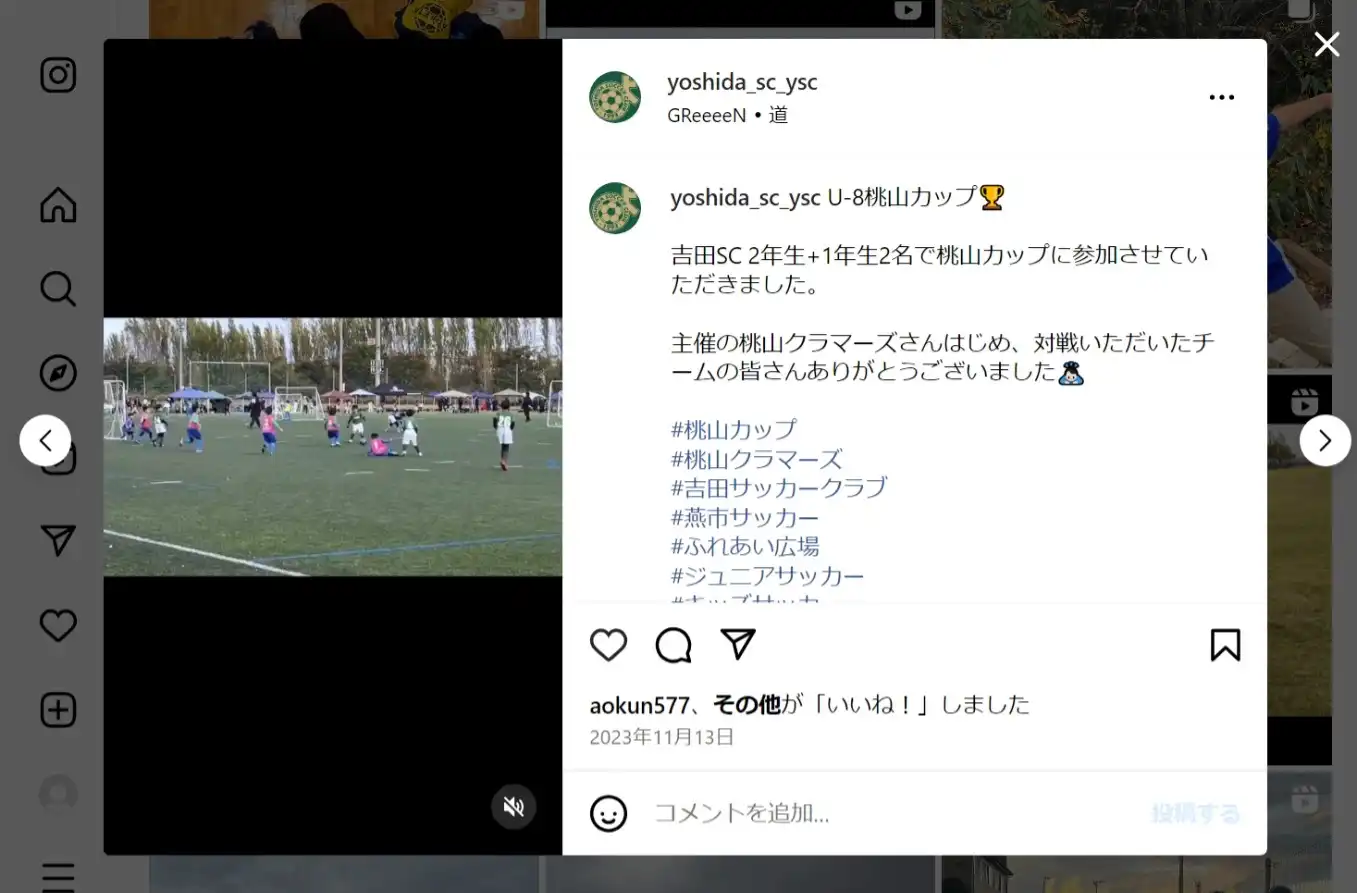The height and width of the screenshot is (893, 1357).
Task: Open emoji picker in comment box
Action: pyautogui.click(x=608, y=813)
